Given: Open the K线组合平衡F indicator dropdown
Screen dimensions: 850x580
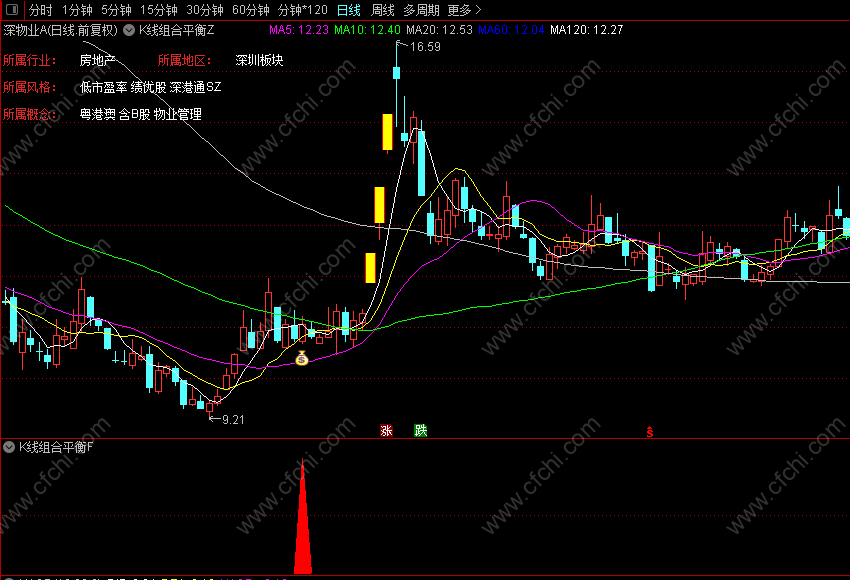Looking at the screenshot, I should tap(9, 447).
